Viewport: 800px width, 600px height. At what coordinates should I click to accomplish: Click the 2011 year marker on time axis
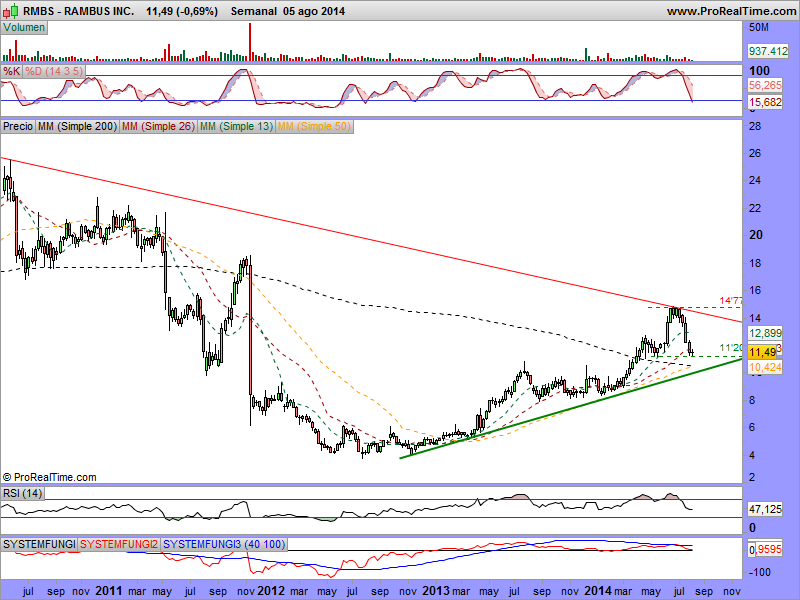tap(109, 591)
